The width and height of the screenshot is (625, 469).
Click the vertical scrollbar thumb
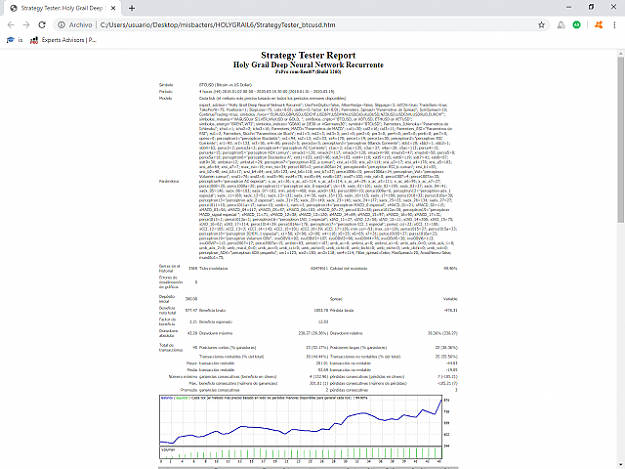click(620, 139)
